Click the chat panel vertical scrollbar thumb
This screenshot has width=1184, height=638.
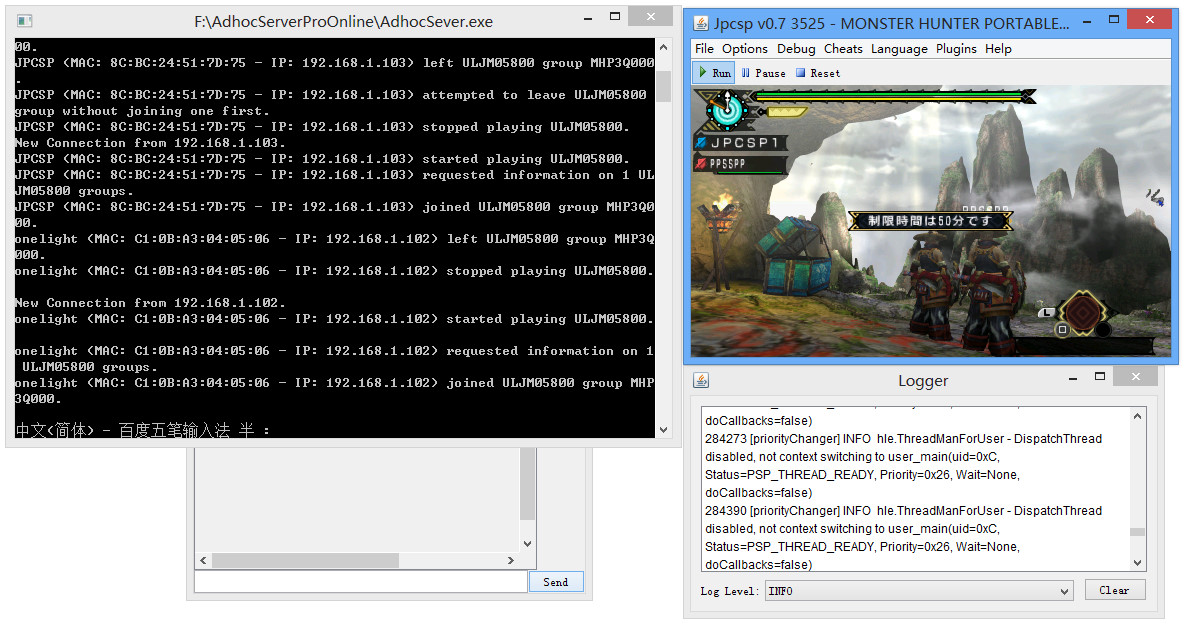point(527,484)
